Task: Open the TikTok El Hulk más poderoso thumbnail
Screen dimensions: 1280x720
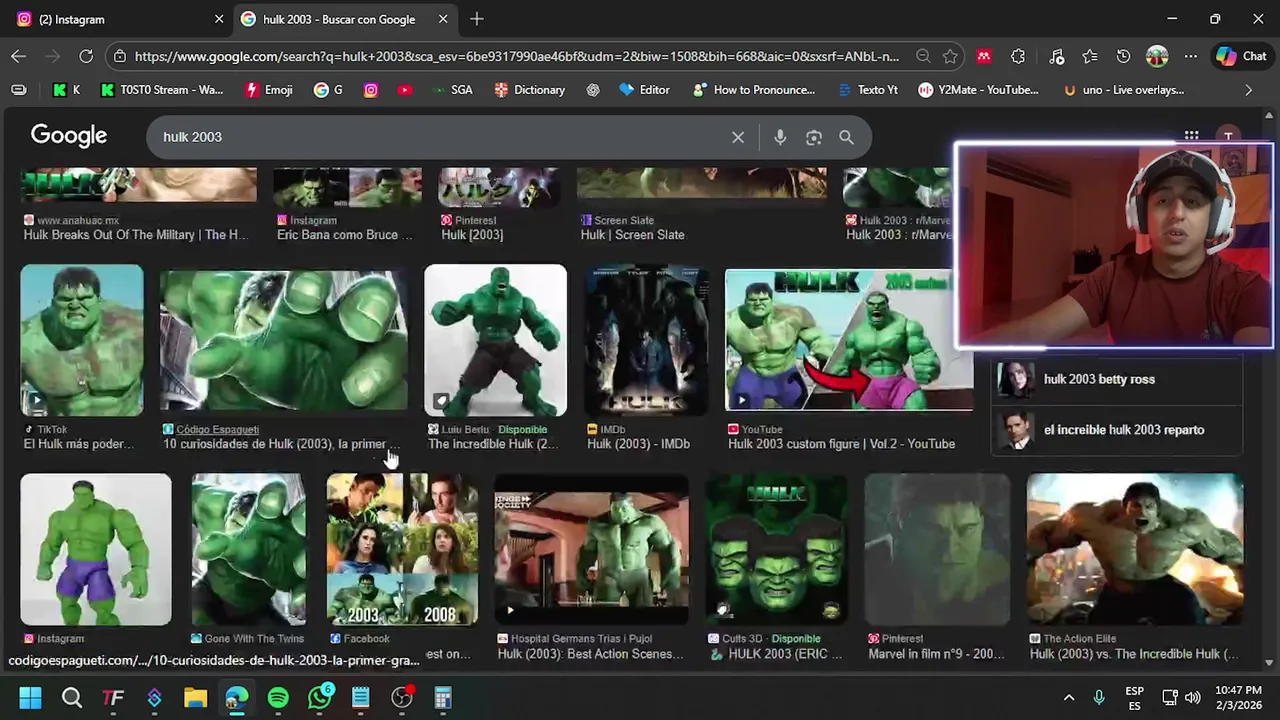Action: coord(82,340)
